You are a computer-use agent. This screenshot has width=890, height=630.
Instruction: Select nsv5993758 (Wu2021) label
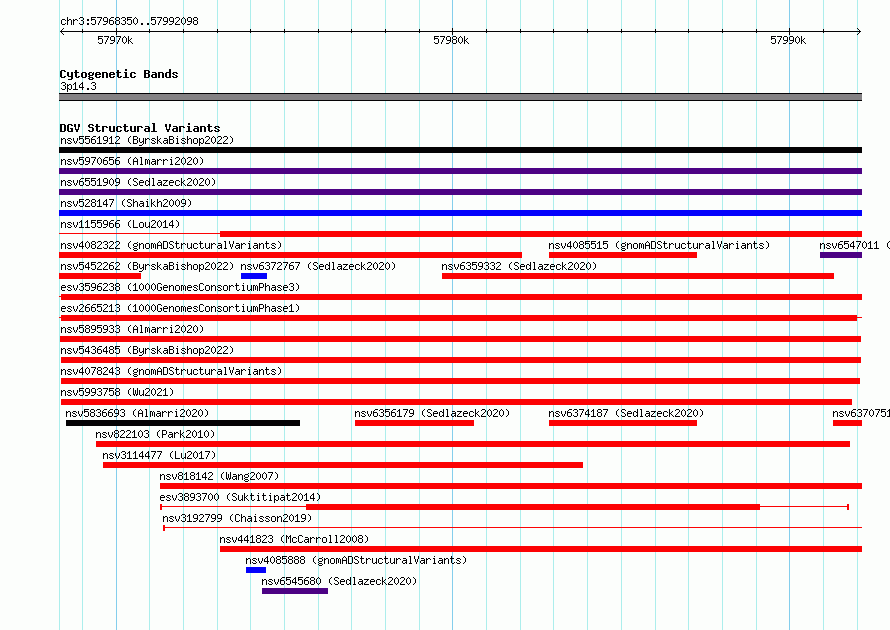pyautogui.click(x=117, y=392)
